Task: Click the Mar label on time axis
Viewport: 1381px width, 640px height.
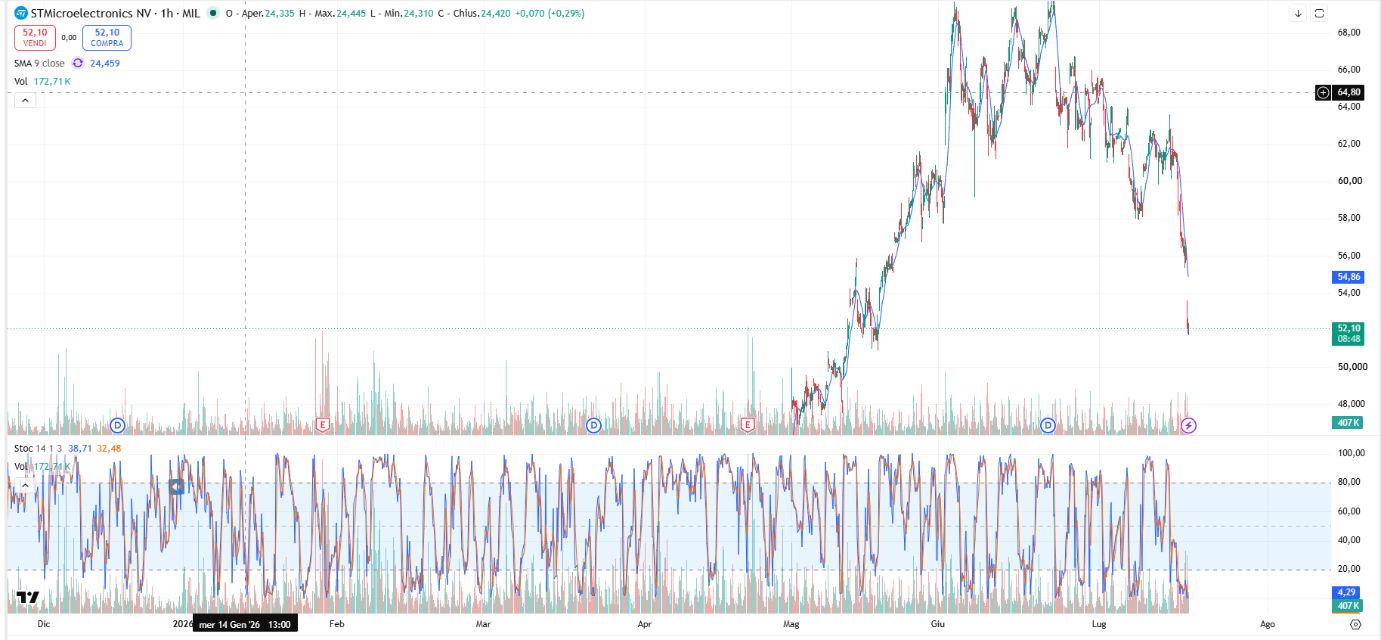Action: [x=484, y=624]
